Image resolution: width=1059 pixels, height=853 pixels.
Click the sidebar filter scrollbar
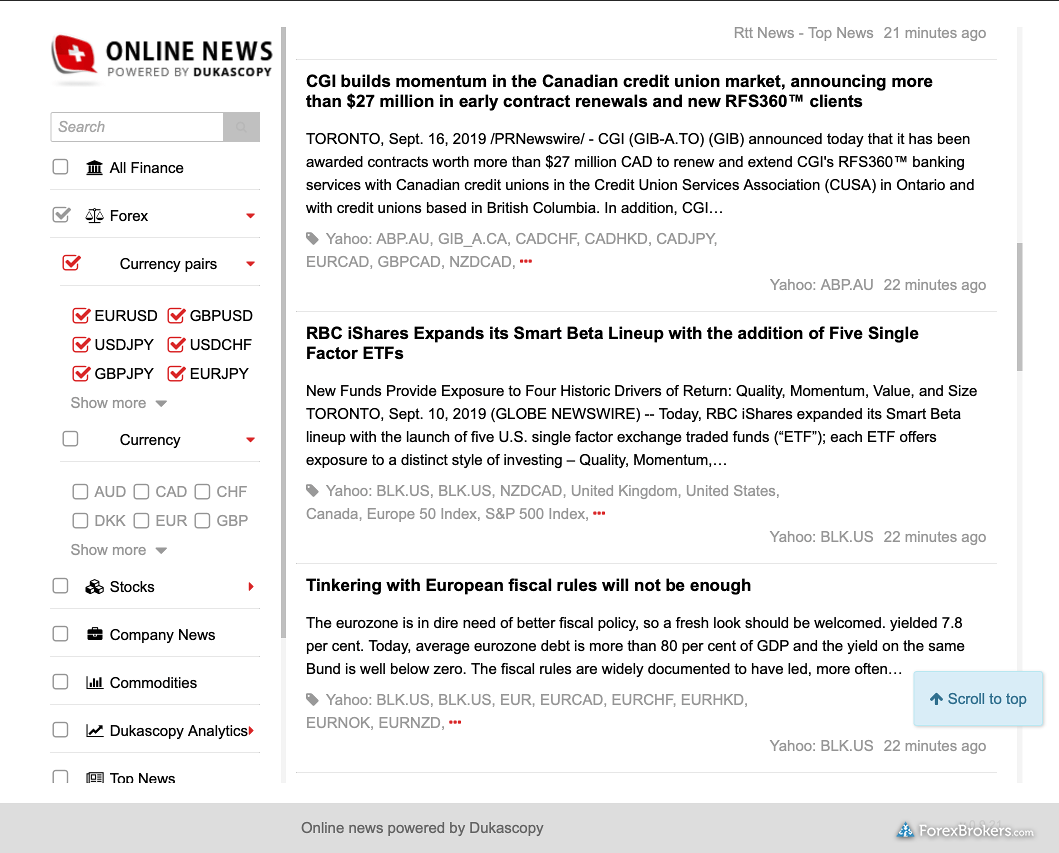pyautogui.click(x=284, y=332)
